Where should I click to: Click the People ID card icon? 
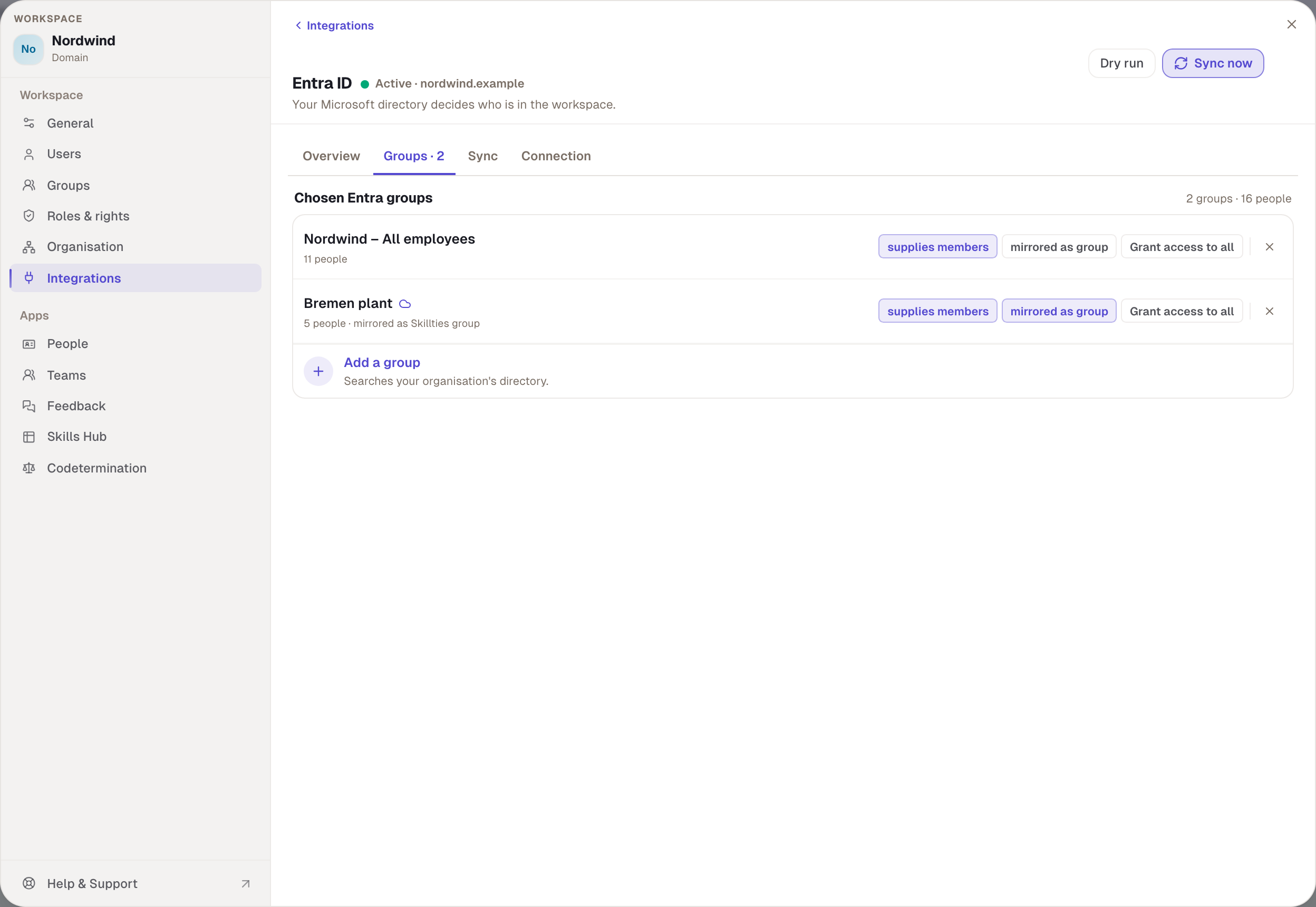point(29,344)
